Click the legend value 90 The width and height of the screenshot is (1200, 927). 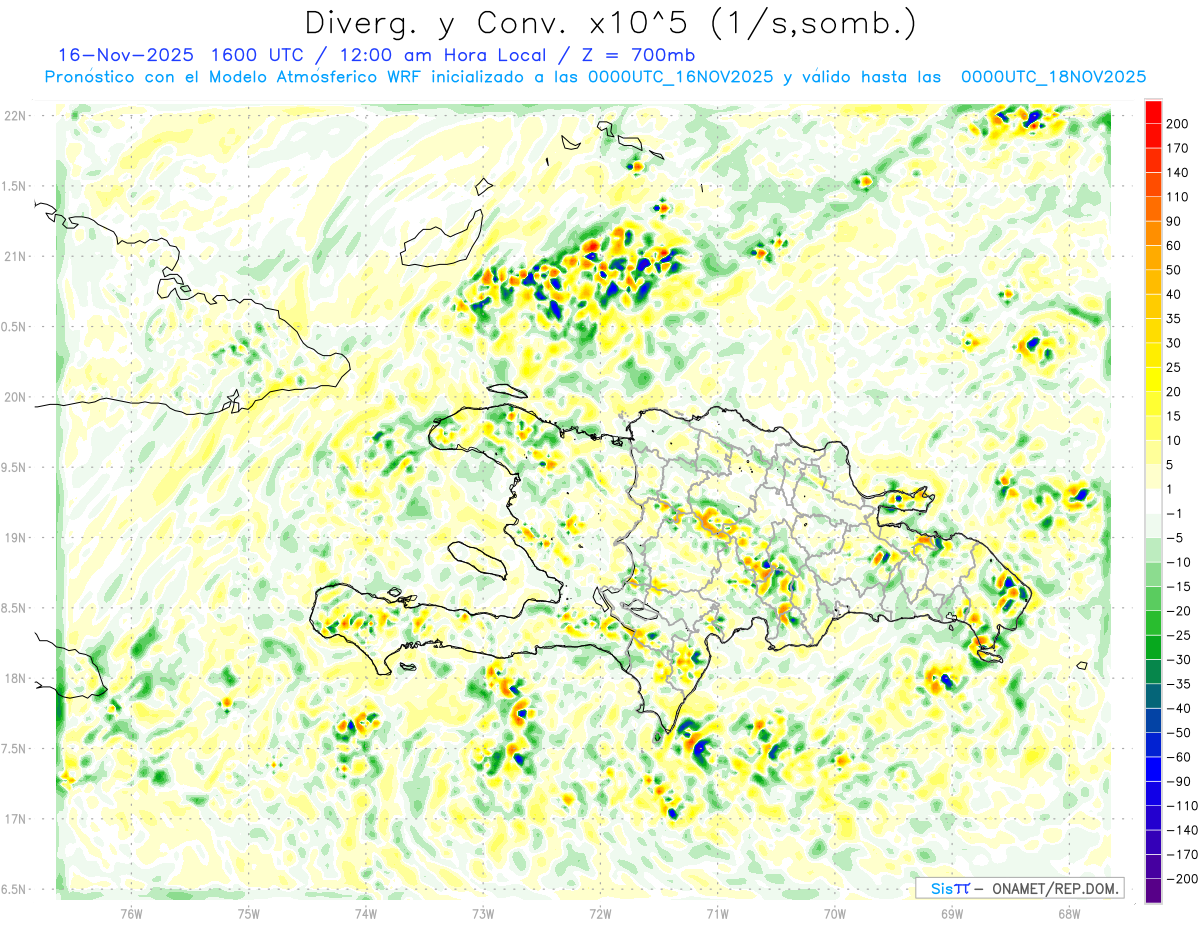(x=1175, y=221)
